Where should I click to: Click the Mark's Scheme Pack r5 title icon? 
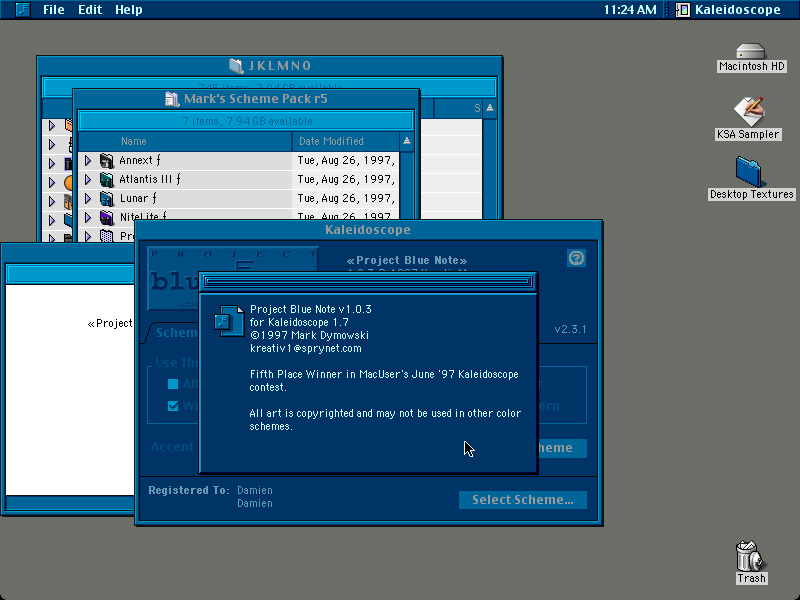coord(172,99)
